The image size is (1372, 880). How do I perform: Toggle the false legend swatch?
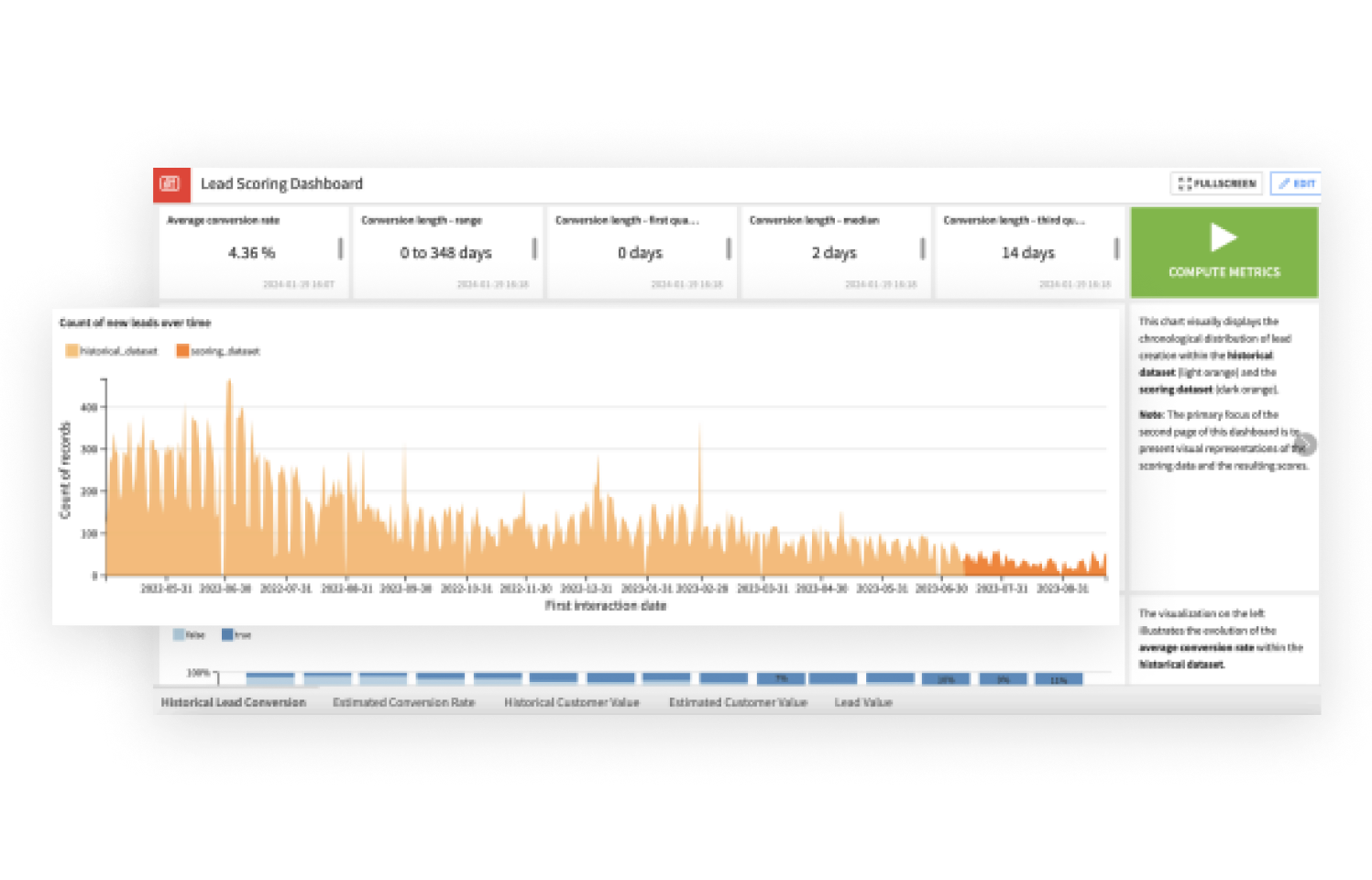tap(179, 634)
